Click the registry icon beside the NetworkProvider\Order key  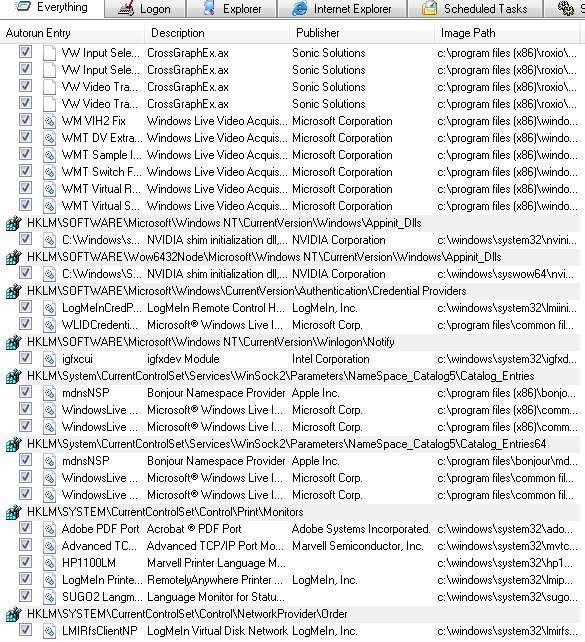(x=14, y=614)
